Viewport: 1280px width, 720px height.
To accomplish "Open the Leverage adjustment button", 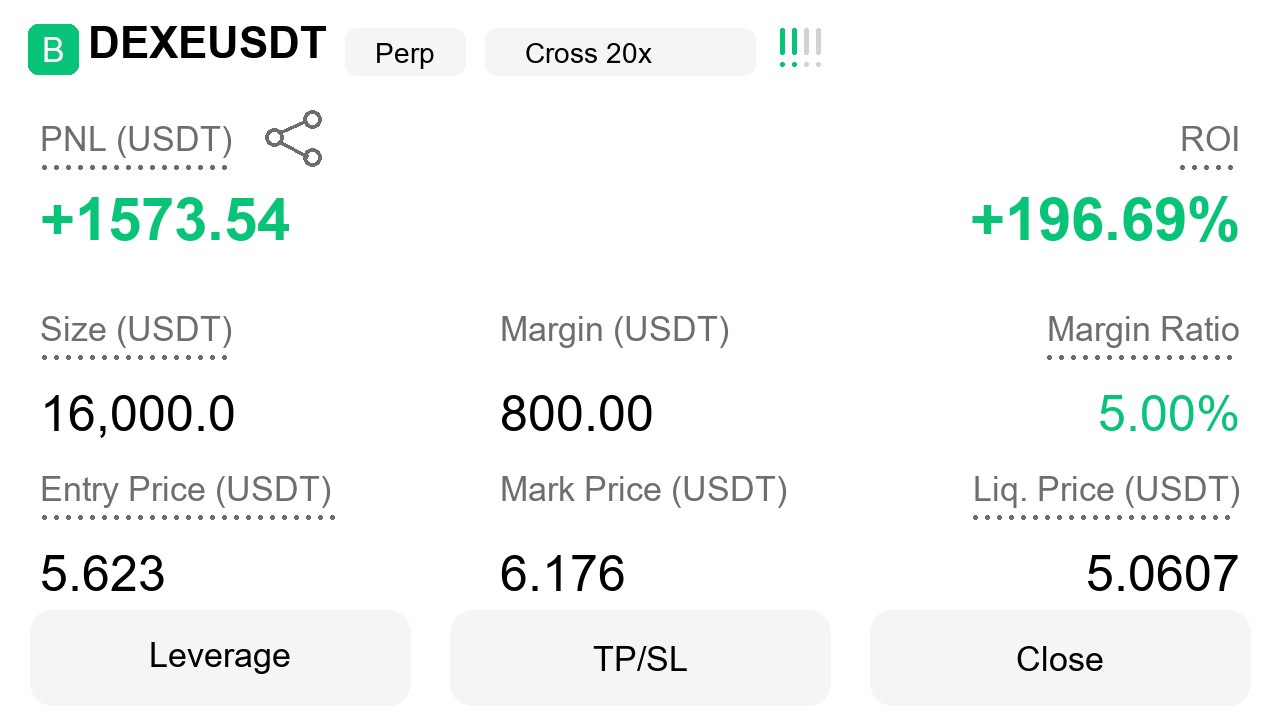I will (x=220, y=657).
